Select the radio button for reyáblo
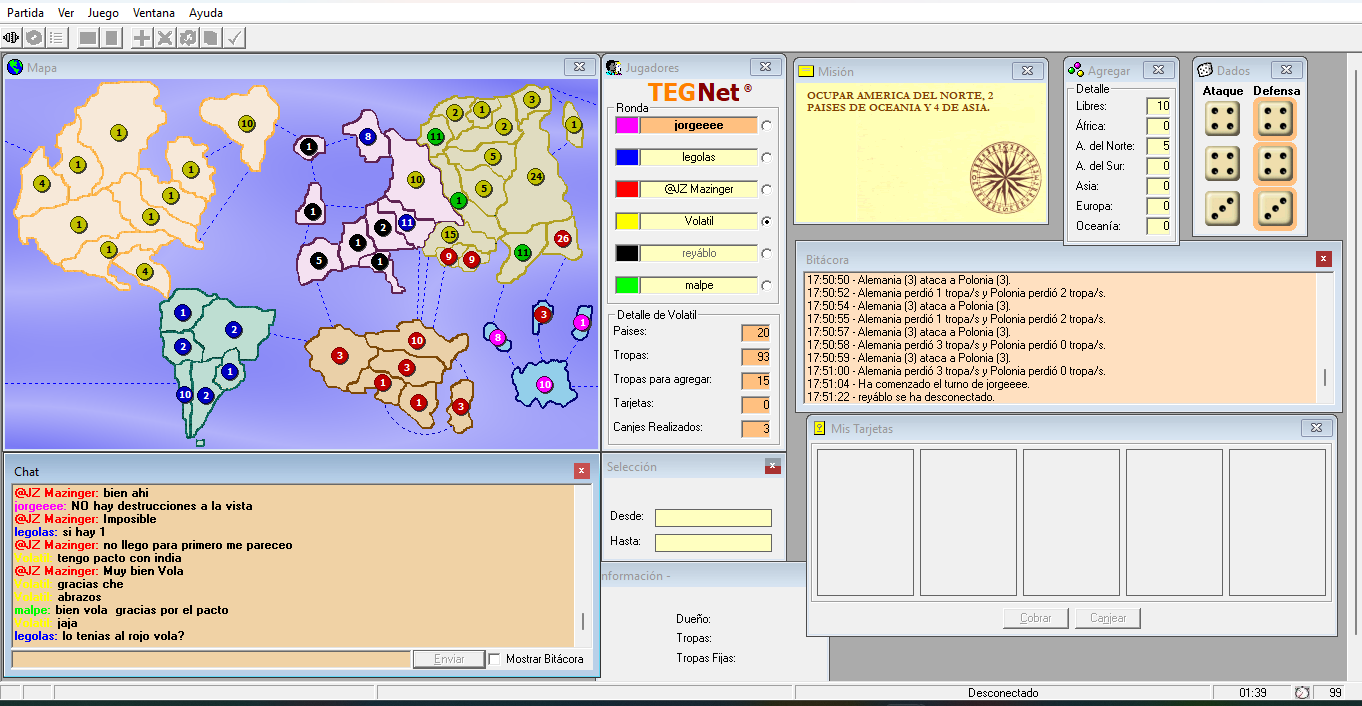1362x706 pixels. click(x=767, y=253)
